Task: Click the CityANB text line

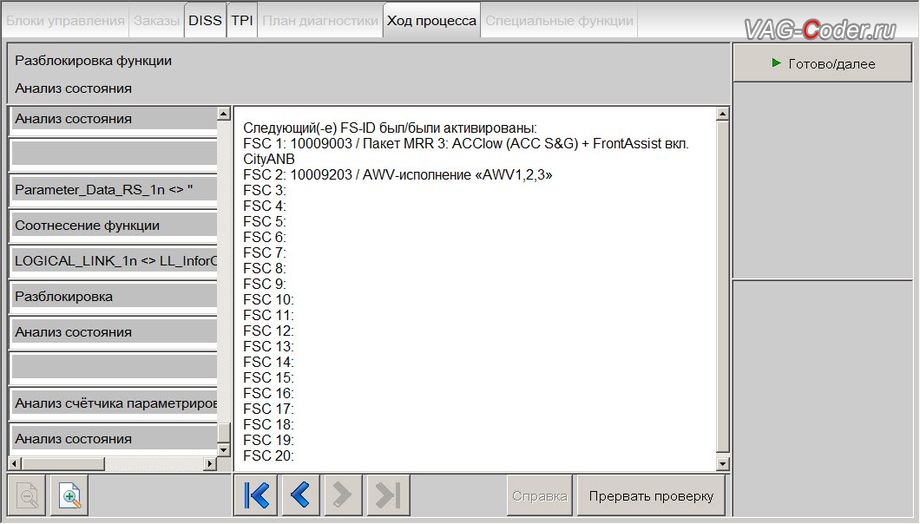Action: click(269, 159)
